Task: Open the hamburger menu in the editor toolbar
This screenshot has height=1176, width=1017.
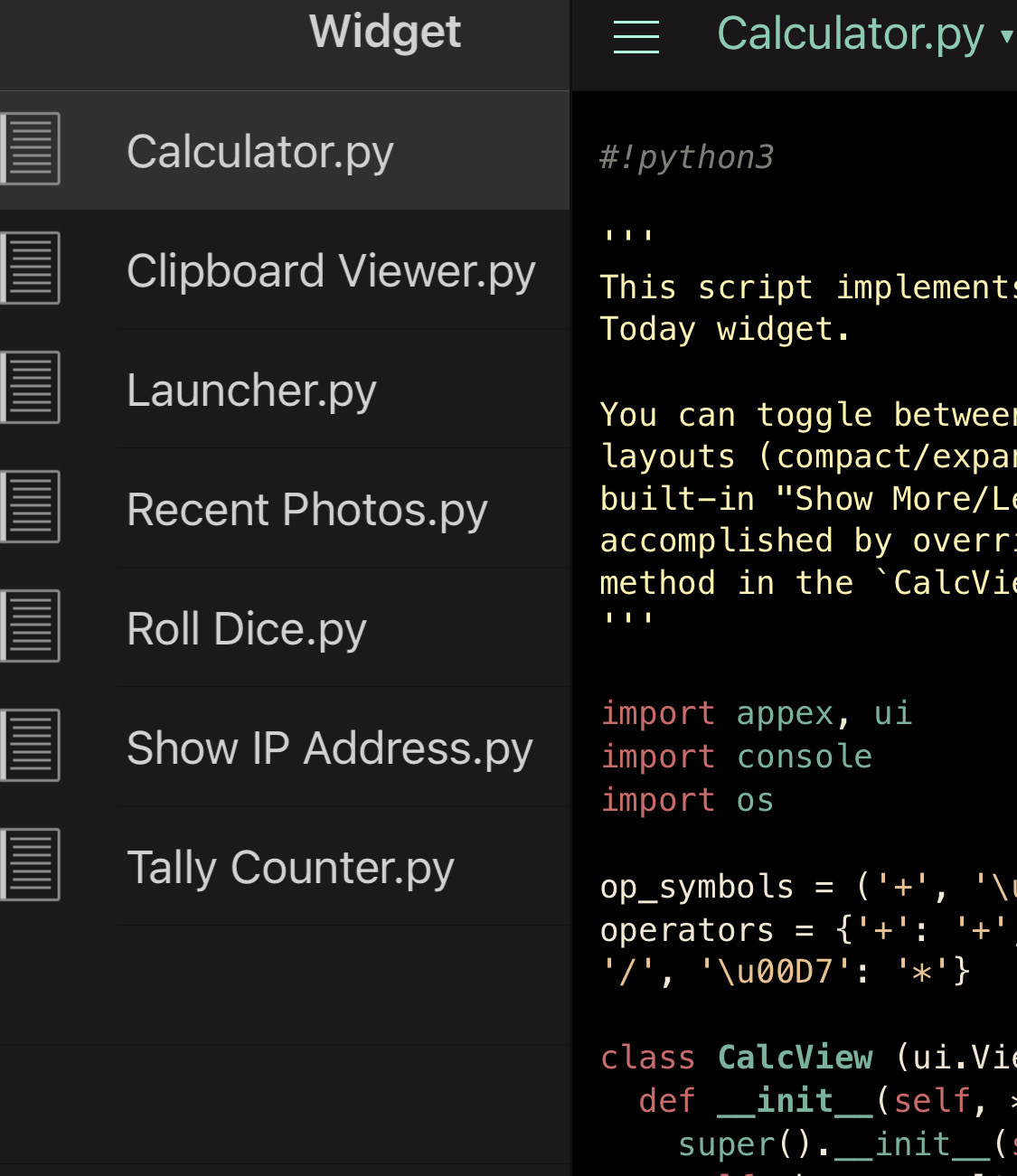Action: pyautogui.click(x=636, y=36)
